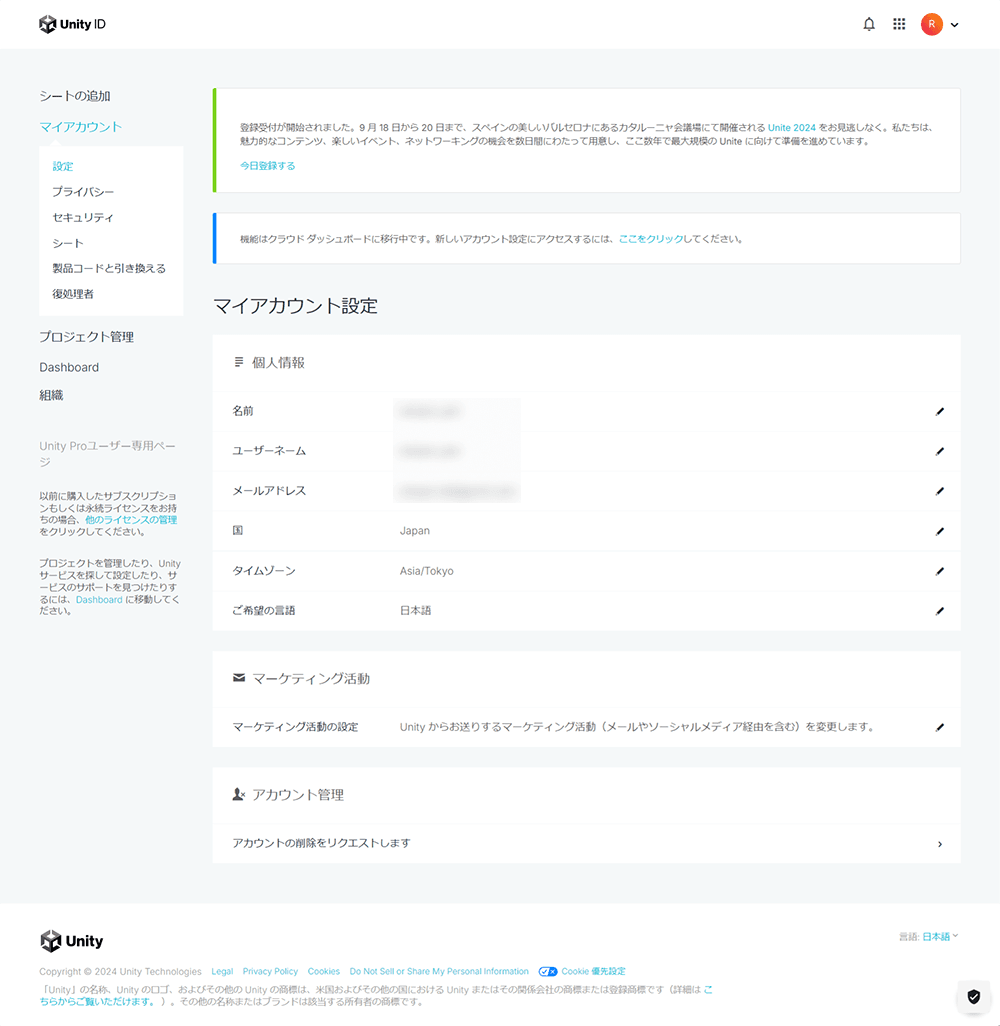This screenshot has width=1000, height=1026.
Task: Select プライバシー in the sidebar
Action: pos(83,192)
